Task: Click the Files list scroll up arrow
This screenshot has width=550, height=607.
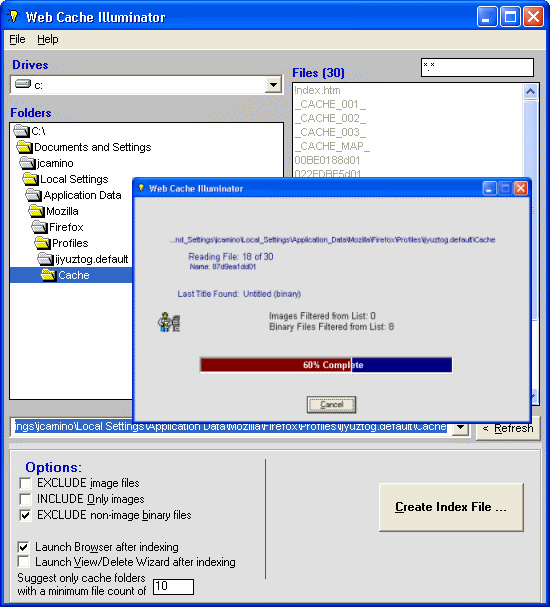Action: [x=530, y=91]
